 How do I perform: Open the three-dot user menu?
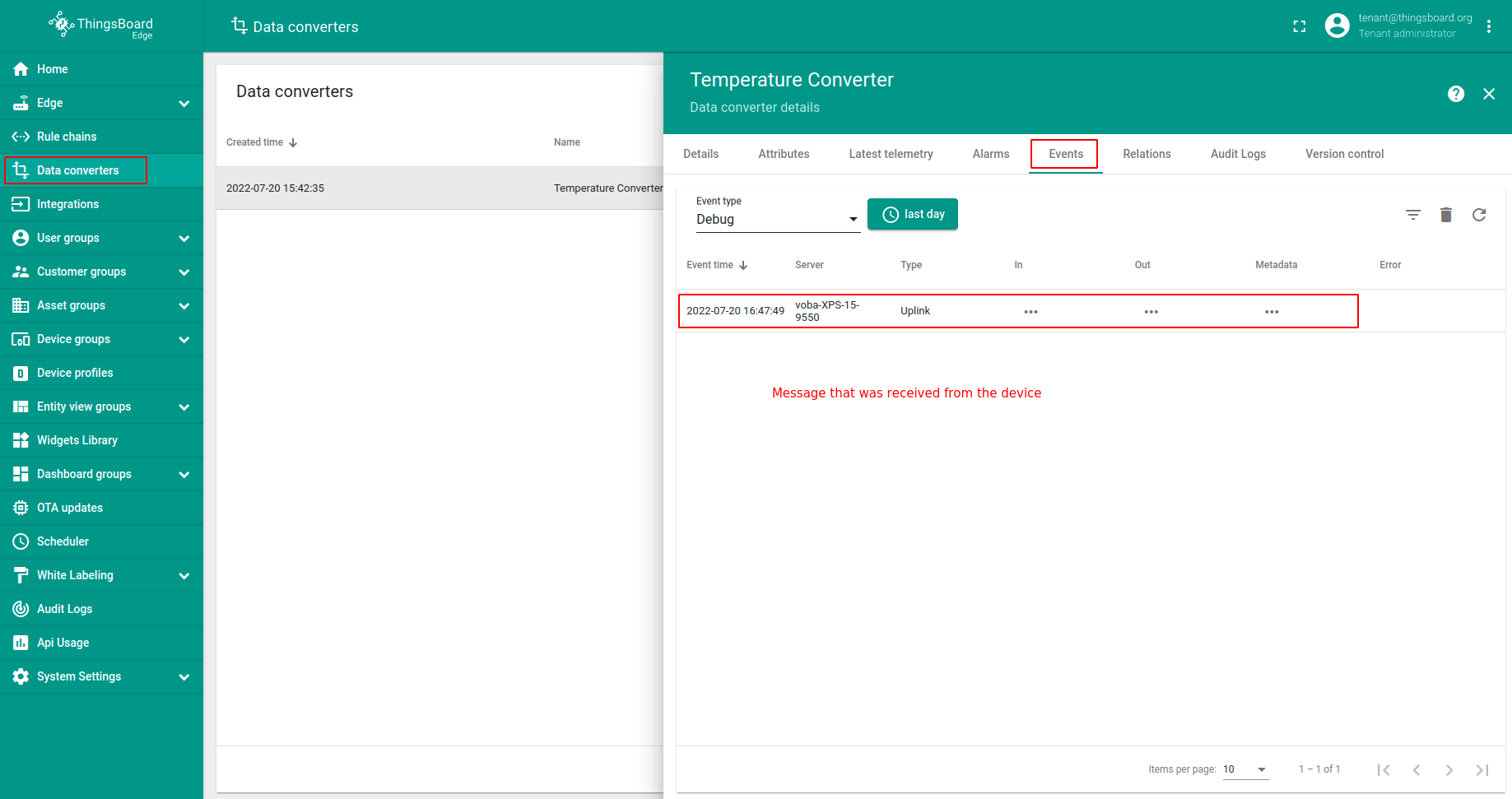coord(1489,26)
